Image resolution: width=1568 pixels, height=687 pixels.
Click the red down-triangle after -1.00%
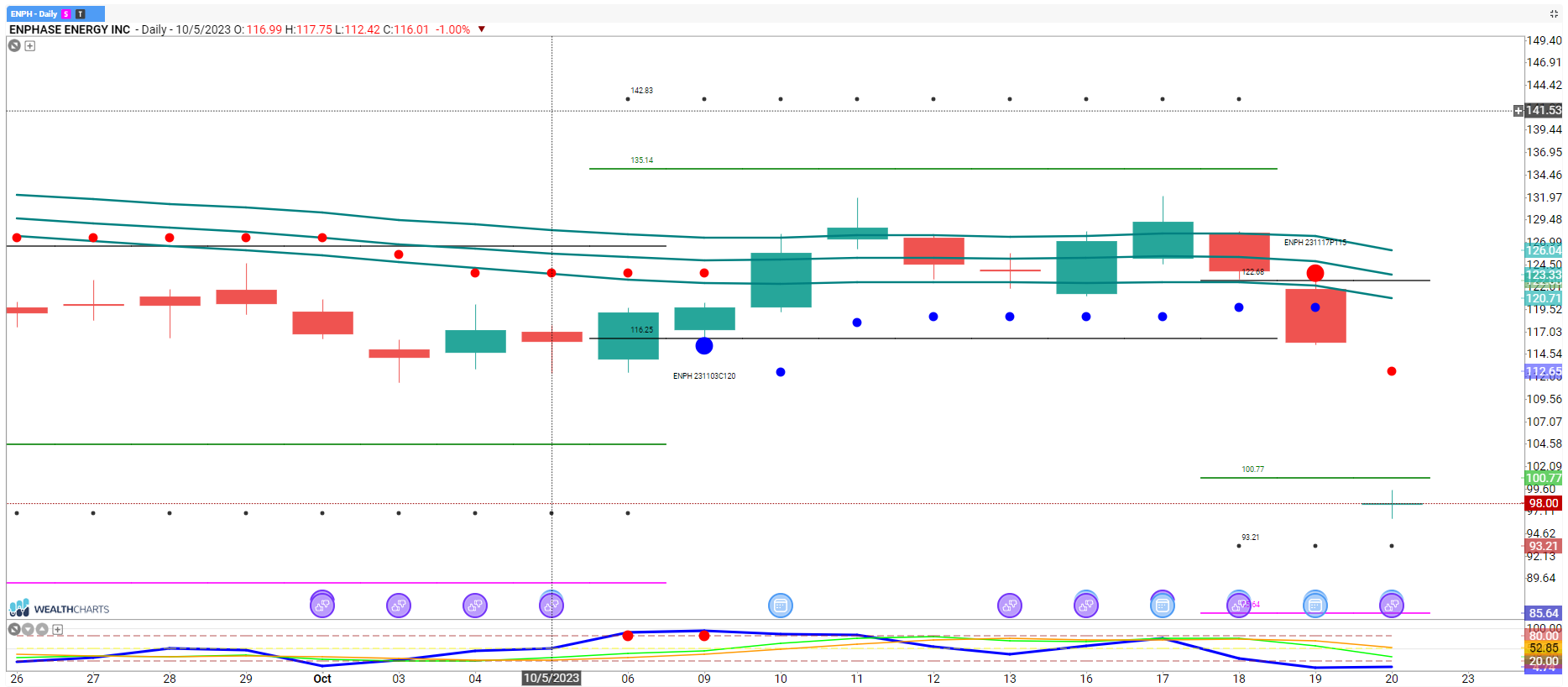[x=482, y=29]
